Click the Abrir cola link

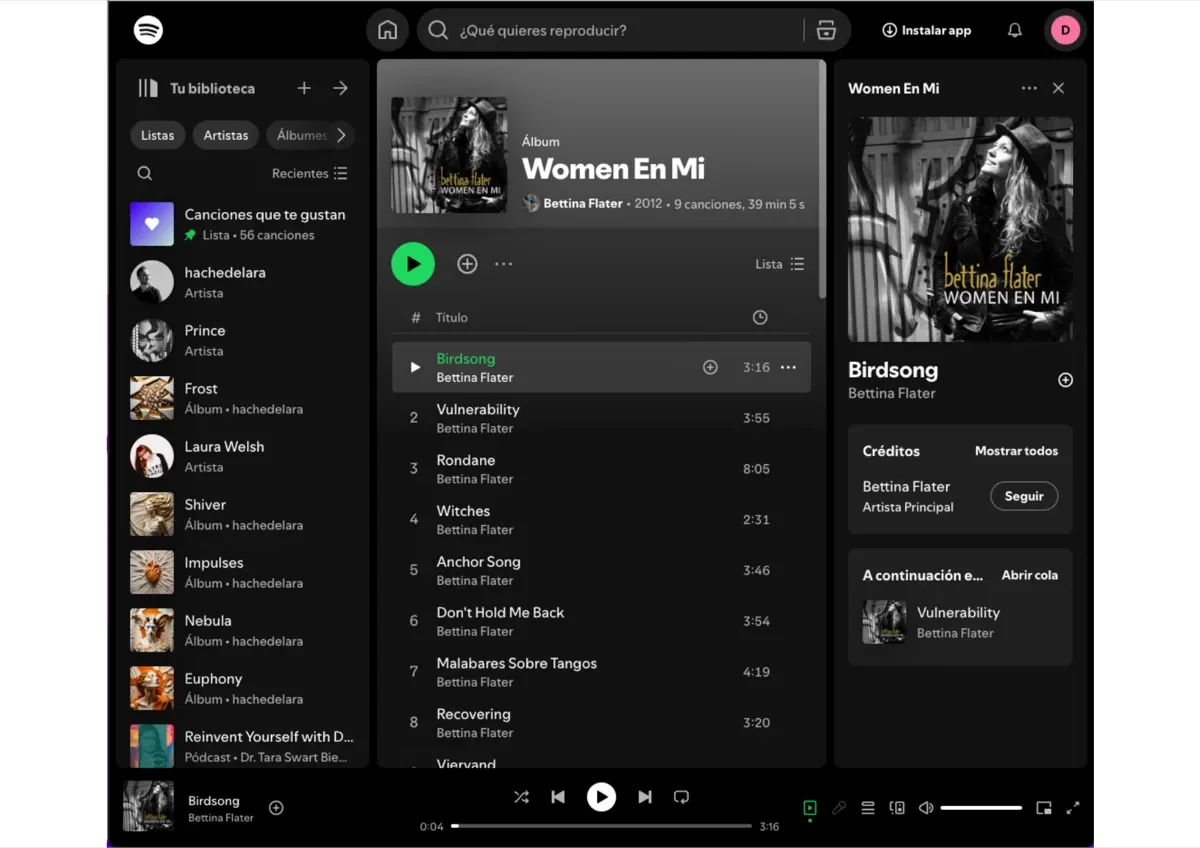coord(1029,575)
